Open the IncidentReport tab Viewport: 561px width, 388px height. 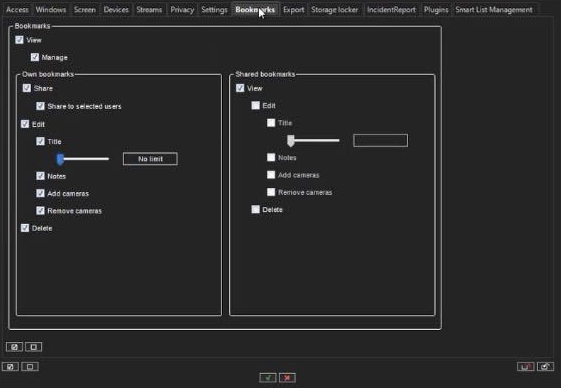pos(391,10)
